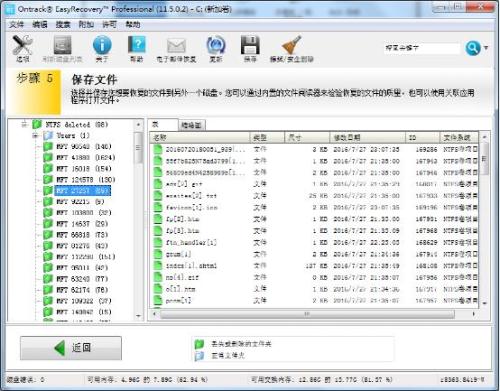Sort by the ID column header
This screenshot has width=500, height=391.
[x=422, y=137]
